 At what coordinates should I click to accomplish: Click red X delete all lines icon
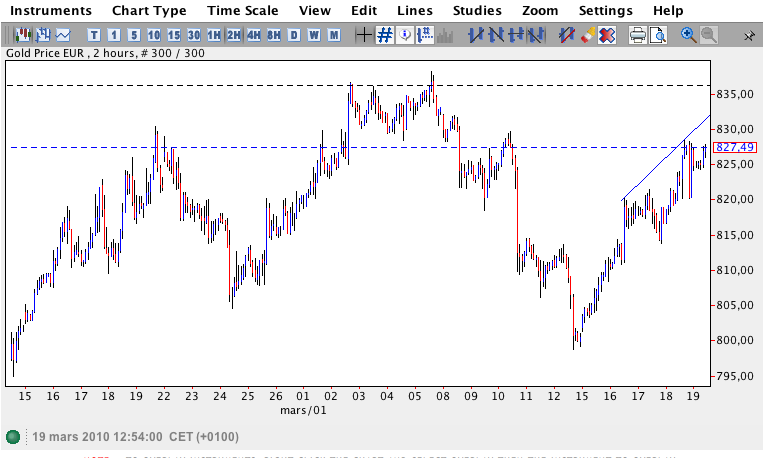[607, 35]
